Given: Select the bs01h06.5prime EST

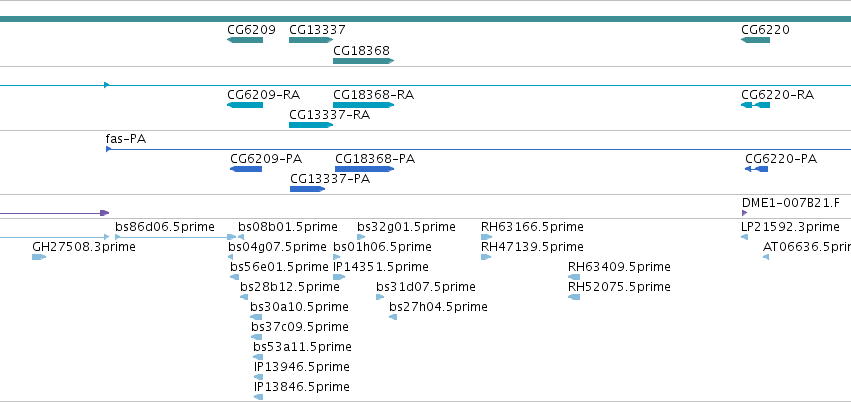Looking at the screenshot, I should click(x=337, y=257).
